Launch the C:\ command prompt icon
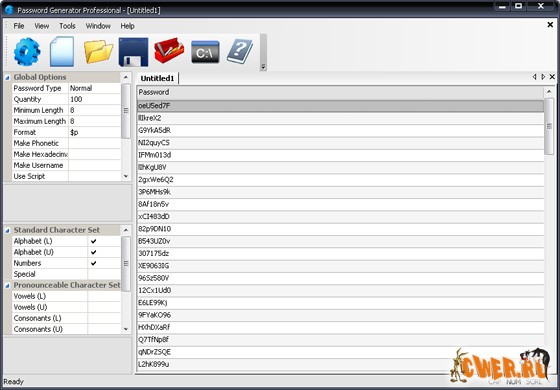Image resolution: width=560 pixels, height=390 pixels. tap(205, 52)
